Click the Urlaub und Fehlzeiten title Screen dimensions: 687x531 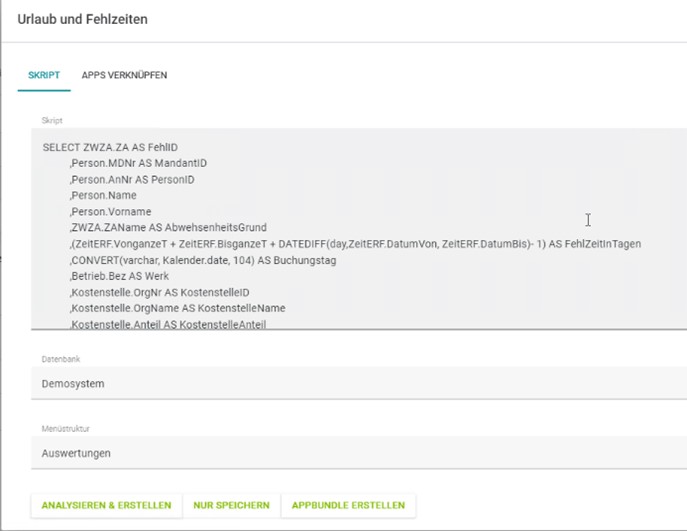pyautogui.click(x=83, y=20)
